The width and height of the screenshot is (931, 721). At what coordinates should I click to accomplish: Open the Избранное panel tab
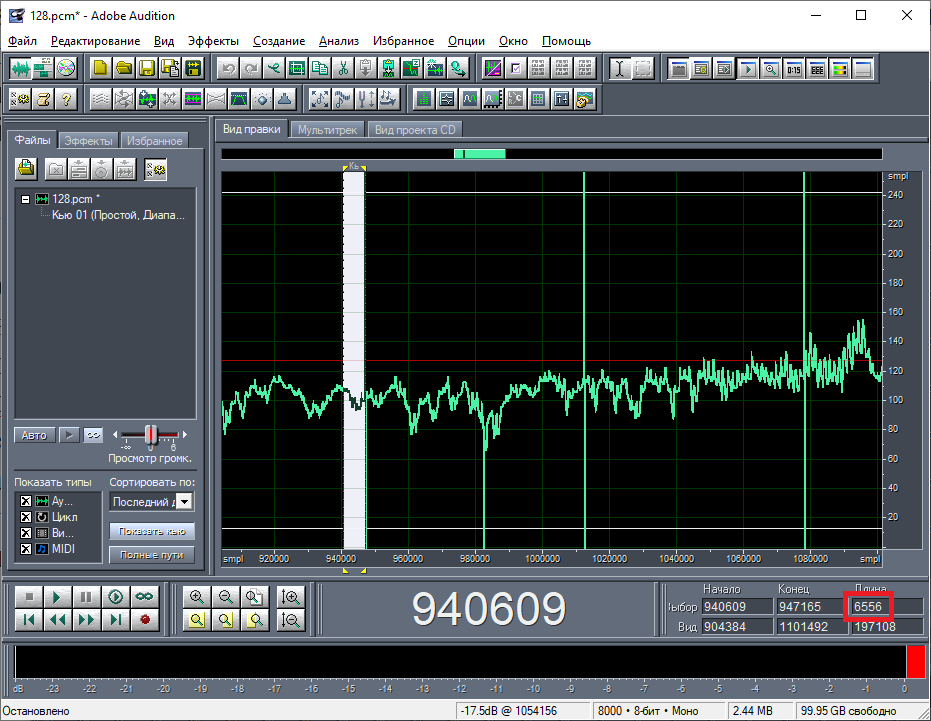pos(154,141)
